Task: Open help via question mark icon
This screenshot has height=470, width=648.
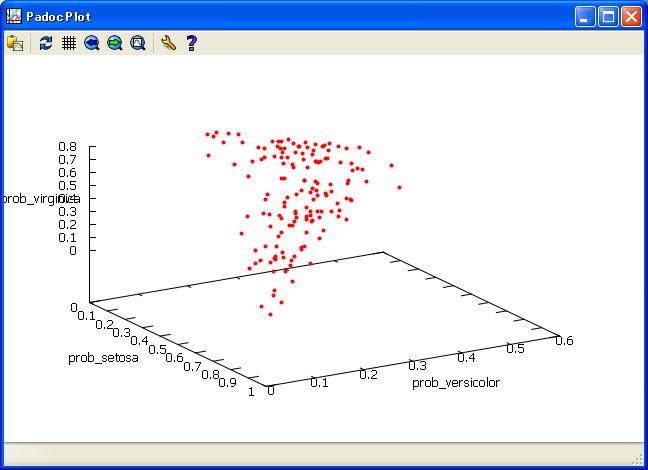Action: (x=191, y=43)
